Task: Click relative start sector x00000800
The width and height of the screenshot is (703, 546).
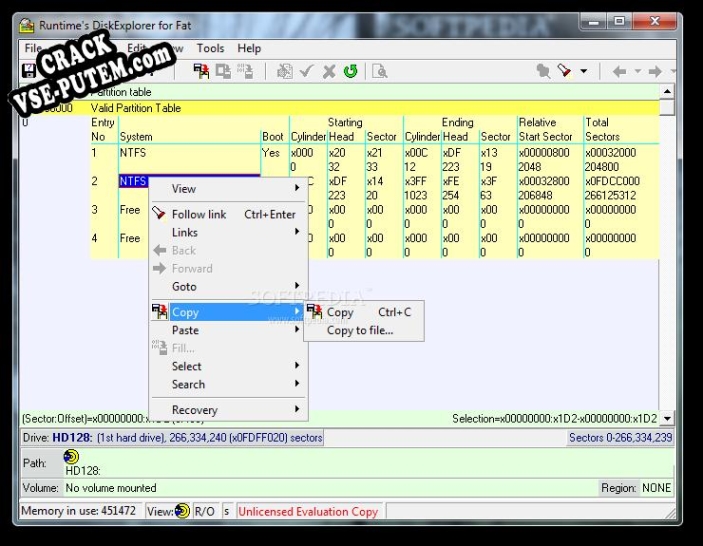Action: tap(544, 152)
